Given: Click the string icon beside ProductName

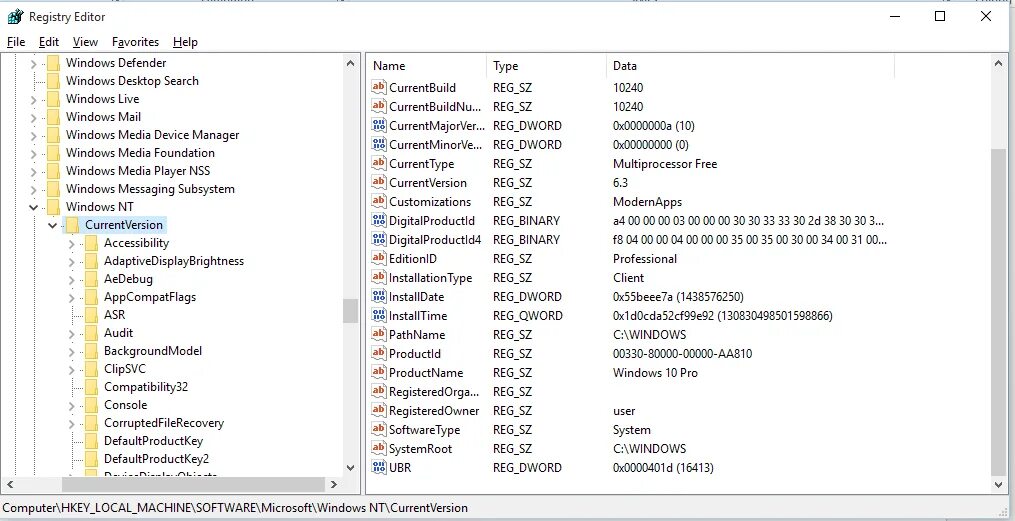Looking at the screenshot, I should (x=379, y=373).
